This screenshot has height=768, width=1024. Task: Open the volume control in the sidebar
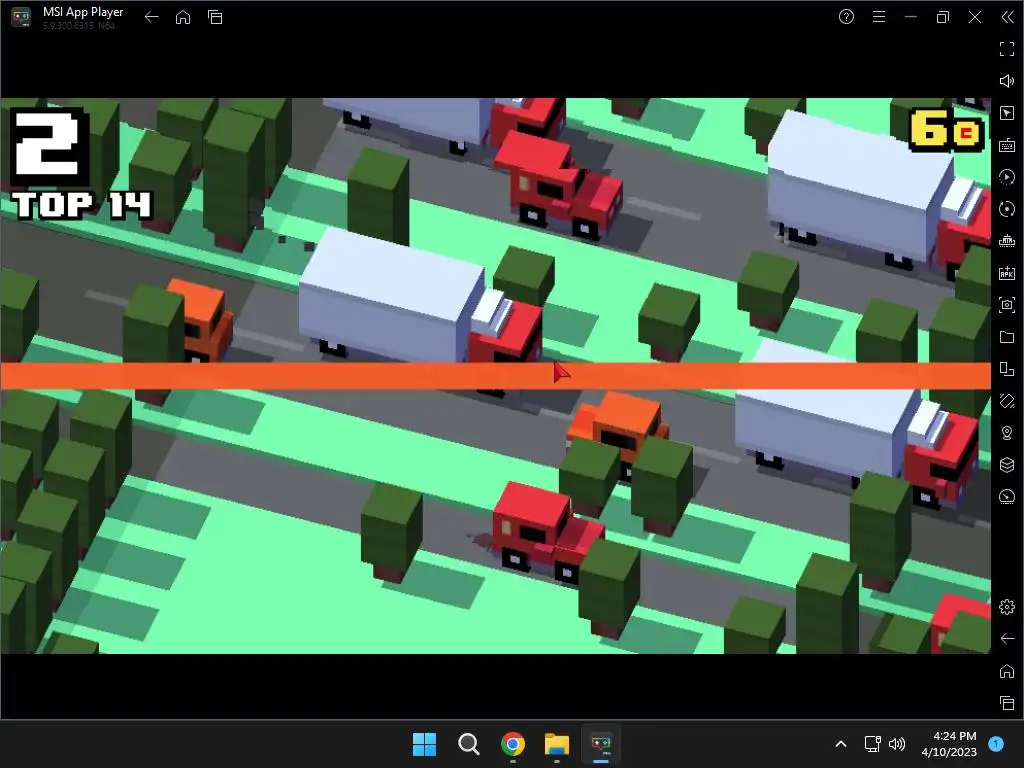[x=1007, y=81]
